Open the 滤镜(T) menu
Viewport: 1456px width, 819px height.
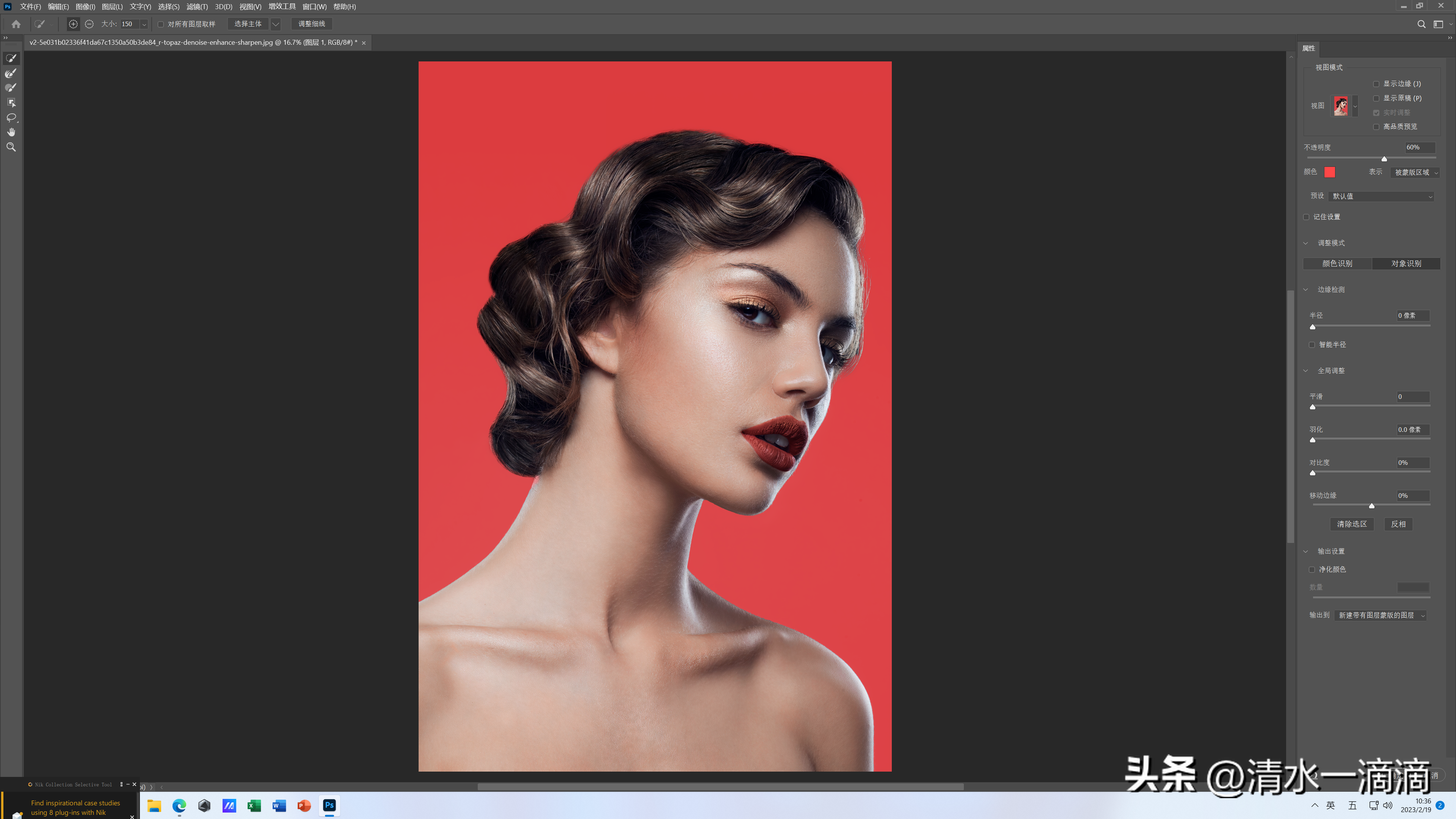click(x=197, y=7)
